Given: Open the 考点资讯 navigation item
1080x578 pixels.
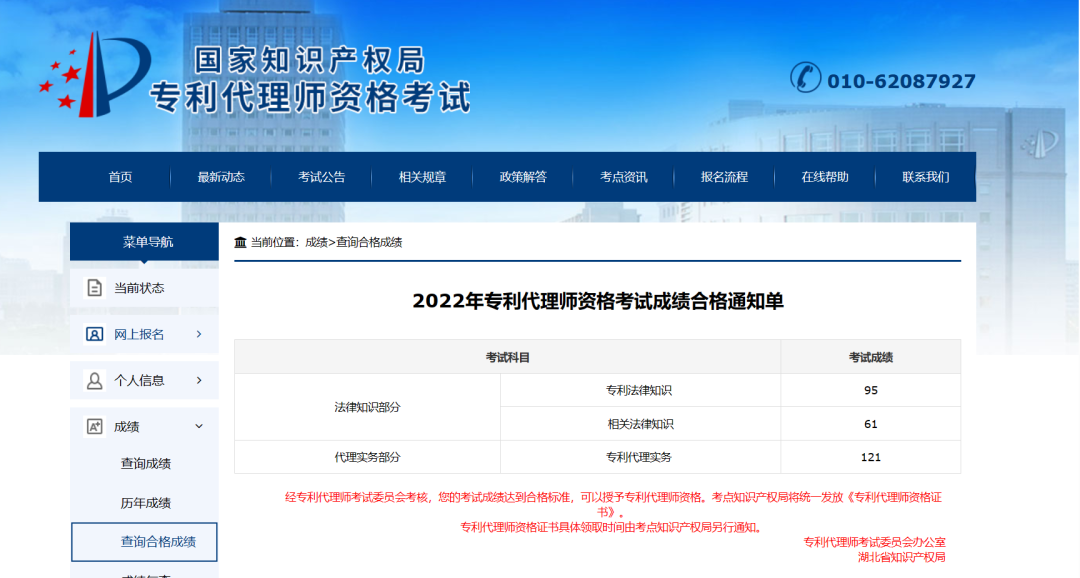Looking at the screenshot, I should 623,177.
